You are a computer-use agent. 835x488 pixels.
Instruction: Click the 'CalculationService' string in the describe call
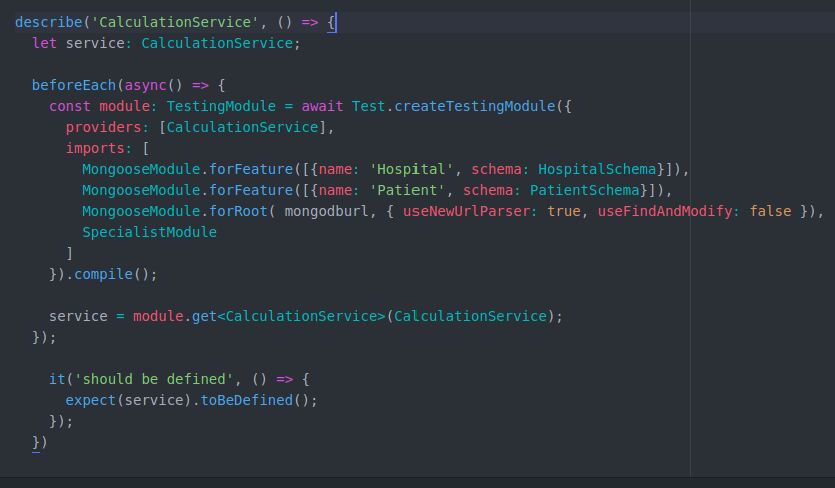[175, 22]
